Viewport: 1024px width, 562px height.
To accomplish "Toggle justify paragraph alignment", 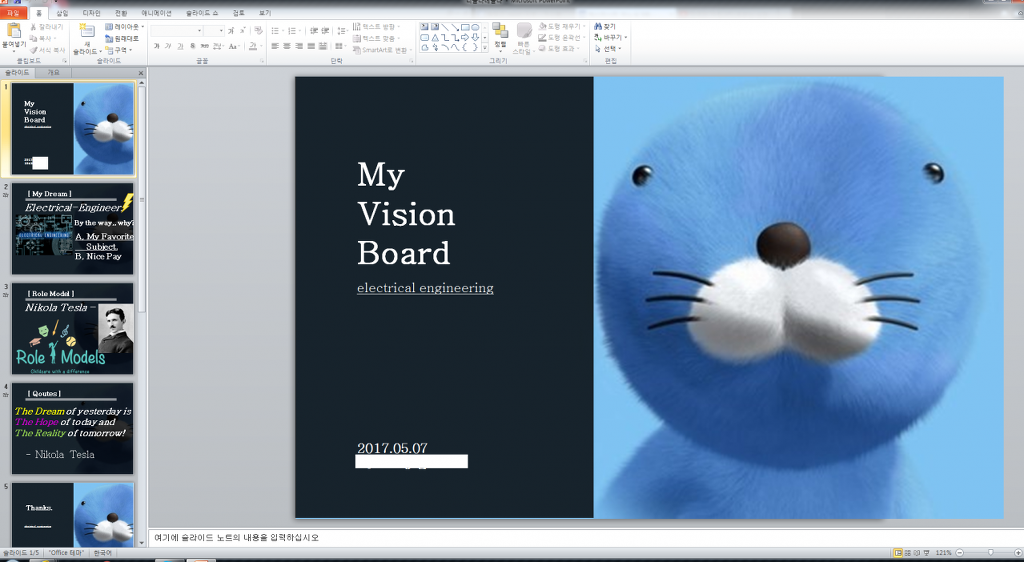I will click(x=311, y=46).
